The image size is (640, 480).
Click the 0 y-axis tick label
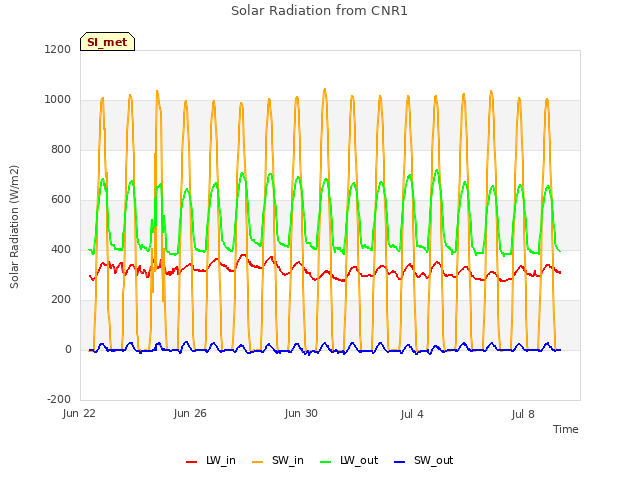click(68, 349)
